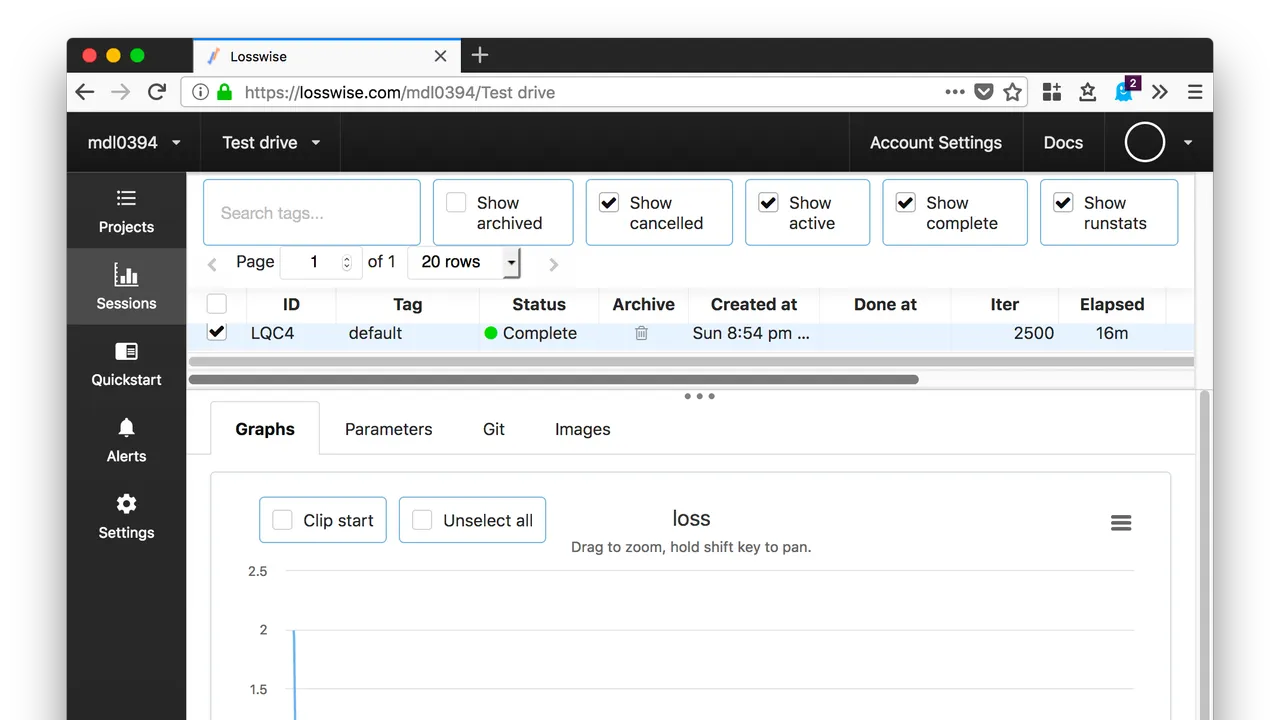The width and height of the screenshot is (1280, 720).
Task: Open bookmarks star-tray toolbar icon
Action: pos(1088,92)
